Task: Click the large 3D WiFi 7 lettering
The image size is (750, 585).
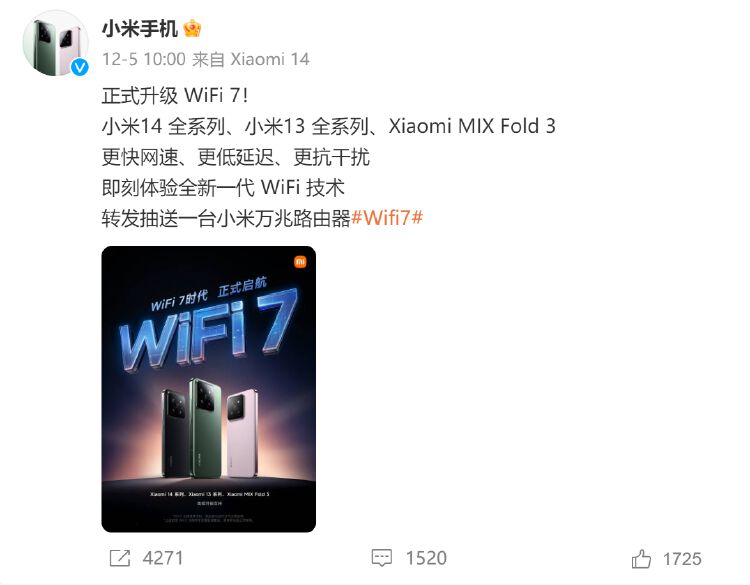Action: tap(209, 330)
